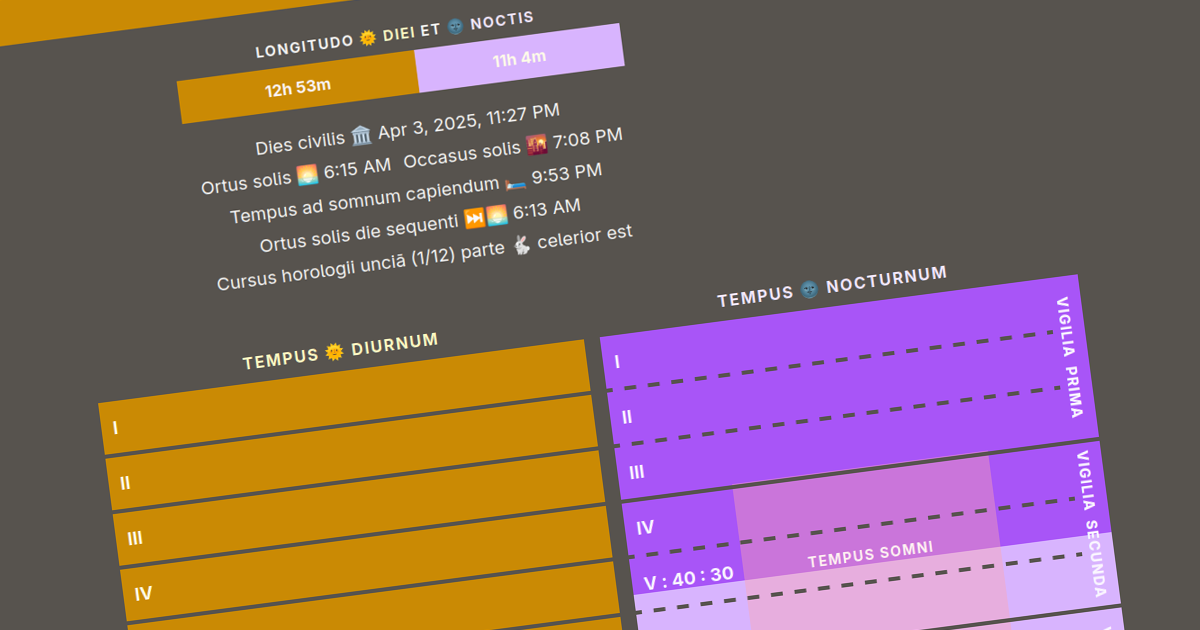Click the current time V : 40 : 30
The width and height of the screenshot is (1200, 630).
click(688, 577)
